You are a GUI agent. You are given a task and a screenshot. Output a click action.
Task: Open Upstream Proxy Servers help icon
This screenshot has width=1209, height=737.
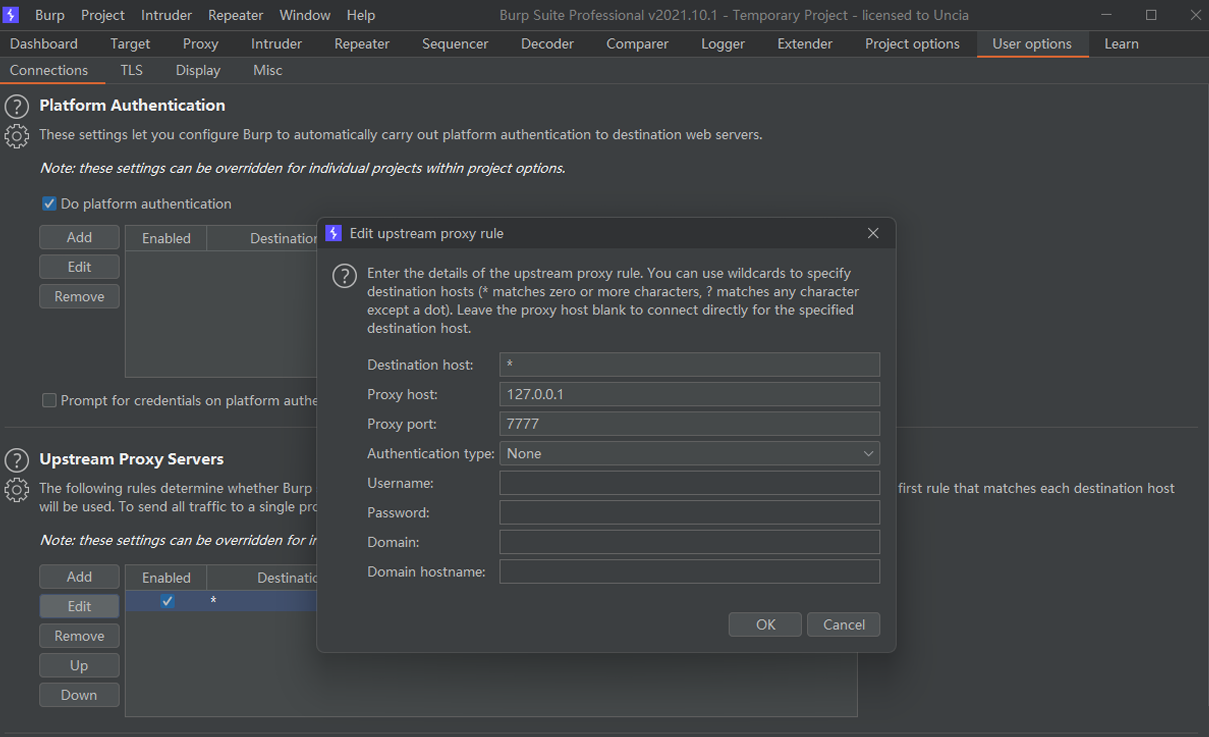point(16,460)
